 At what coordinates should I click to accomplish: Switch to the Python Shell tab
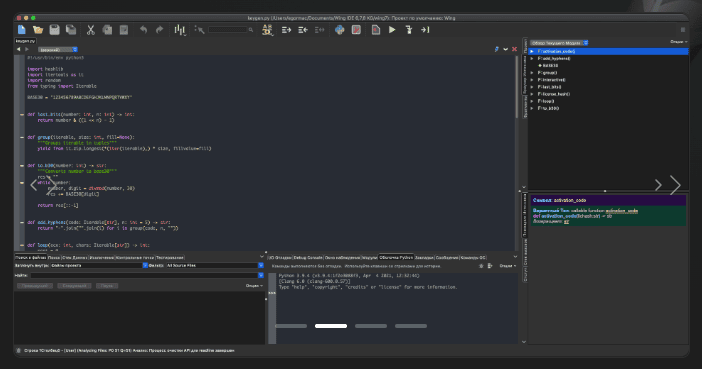click(x=396, y=257)
